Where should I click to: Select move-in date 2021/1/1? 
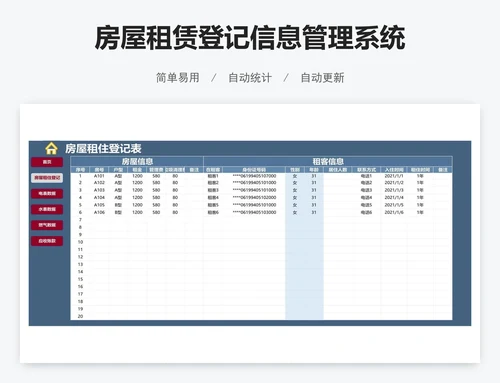coord(394,176)
